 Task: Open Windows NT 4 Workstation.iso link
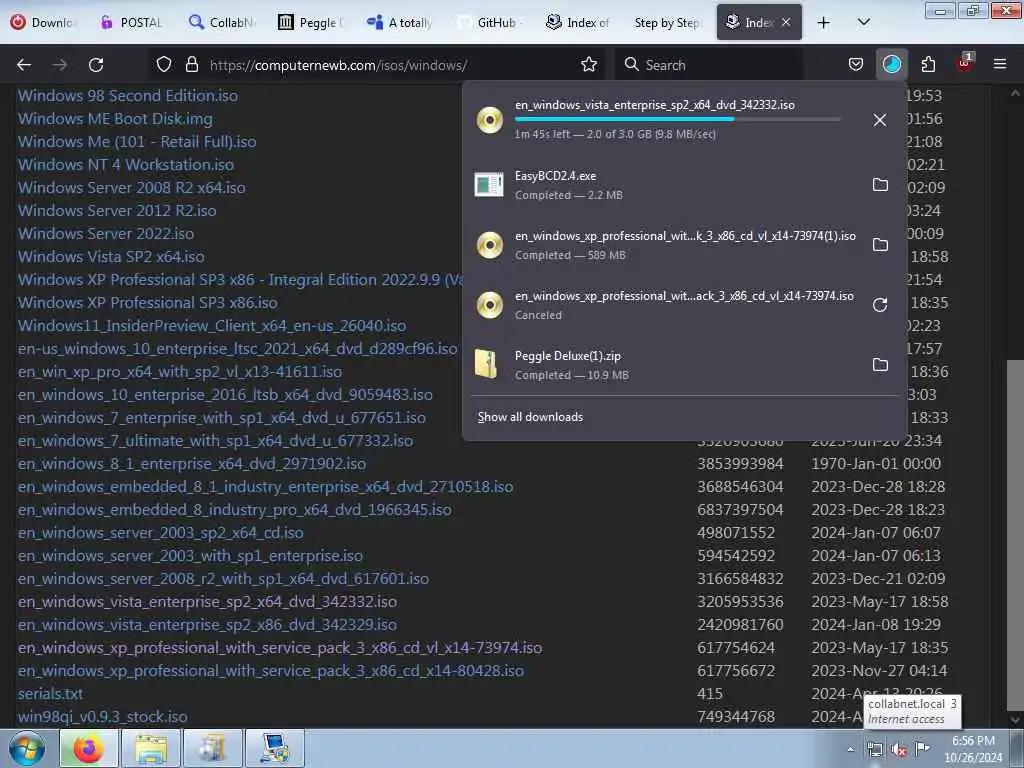pyautogui.click(x=126, y=165)
